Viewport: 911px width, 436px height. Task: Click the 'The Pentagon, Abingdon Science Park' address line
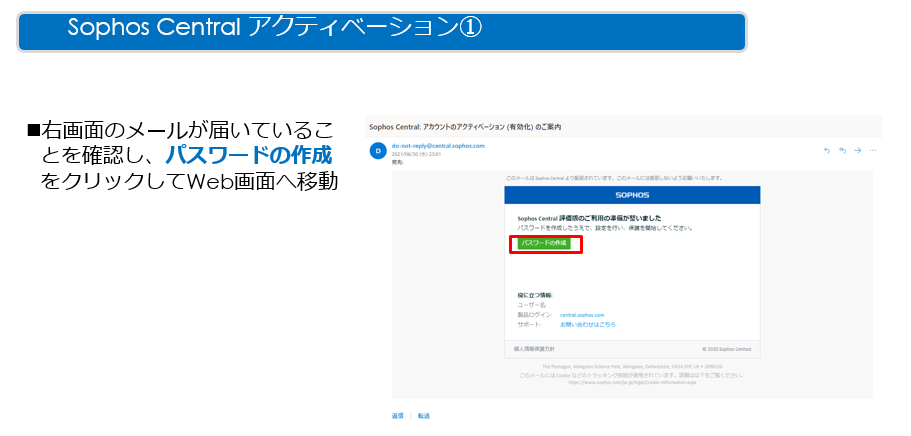click(x=632, y=367)
